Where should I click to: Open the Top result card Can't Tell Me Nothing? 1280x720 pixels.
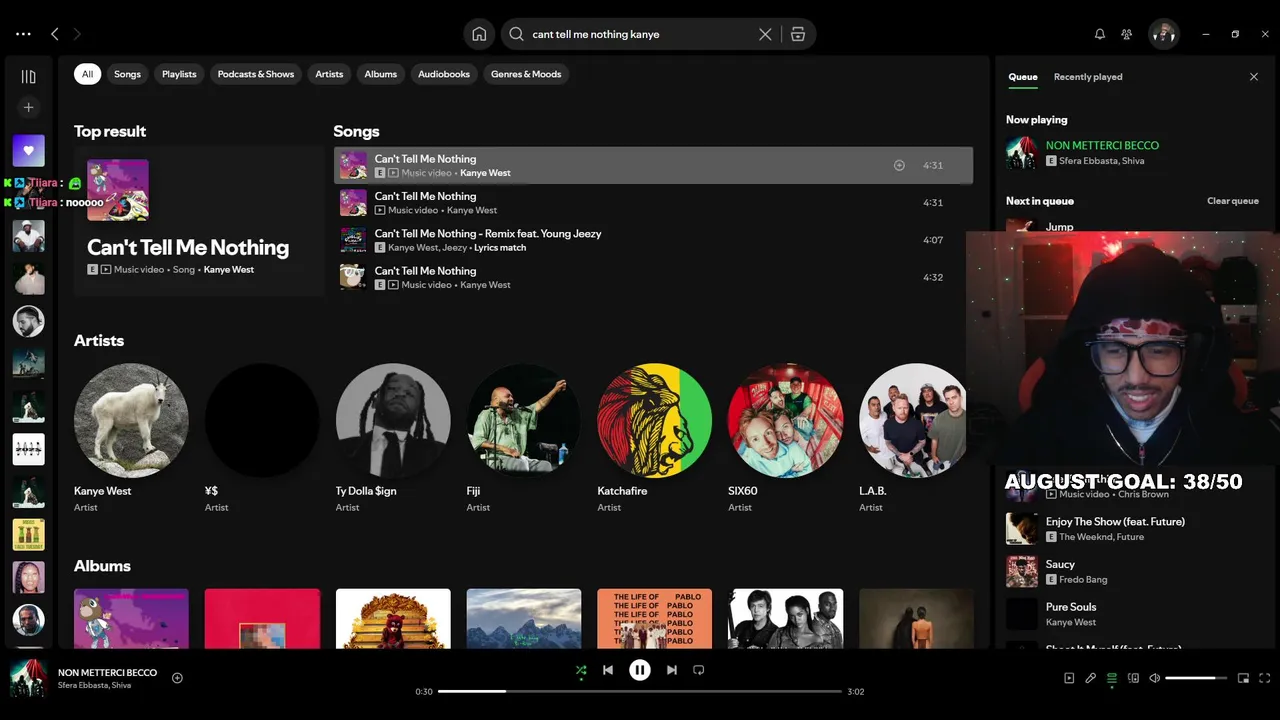click(x=199, y=221)
